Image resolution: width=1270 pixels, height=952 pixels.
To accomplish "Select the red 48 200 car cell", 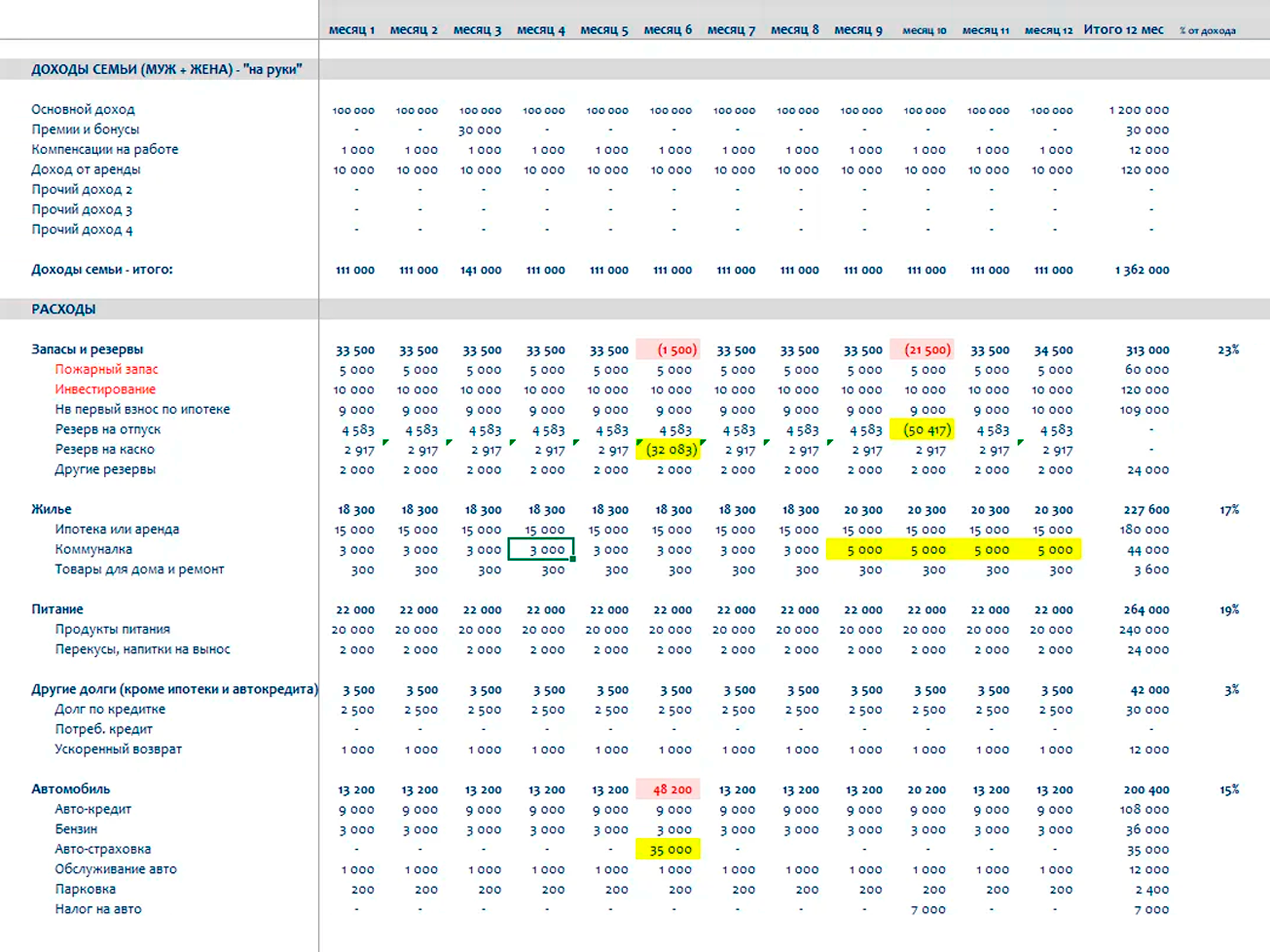I will click(x=668, y=790).
